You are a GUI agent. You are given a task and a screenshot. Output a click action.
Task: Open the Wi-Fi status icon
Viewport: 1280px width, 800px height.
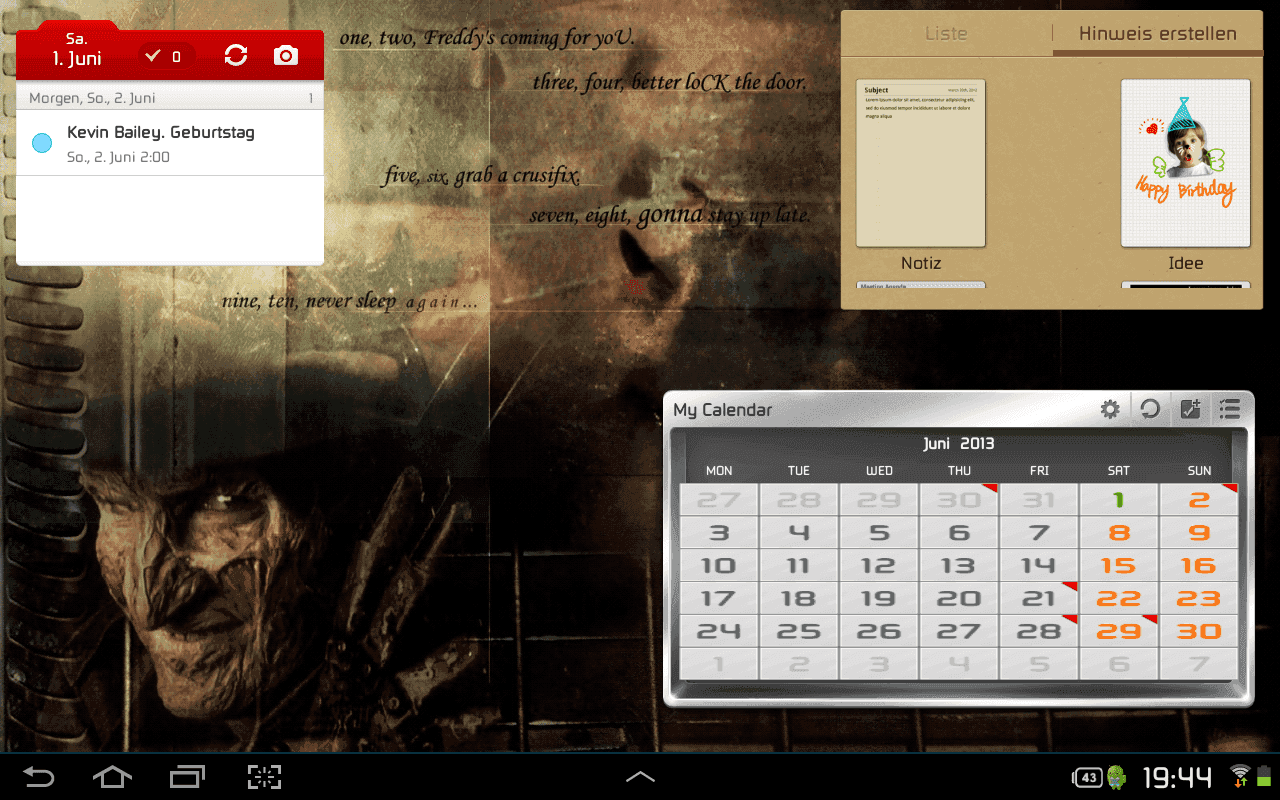[1240, 776]
